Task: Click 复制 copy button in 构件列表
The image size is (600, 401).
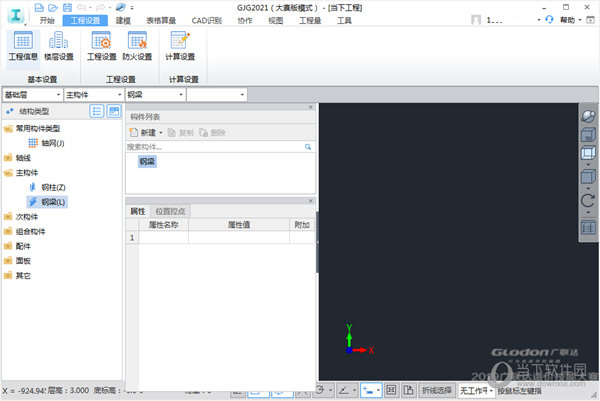Action: coord(181,133)
